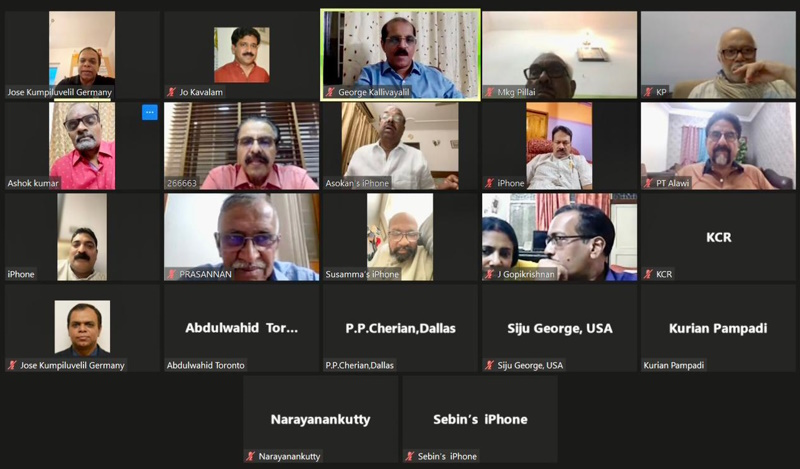
Task: Select the Kurian Pampadi participant tile
Action: [x=718, y=328]
